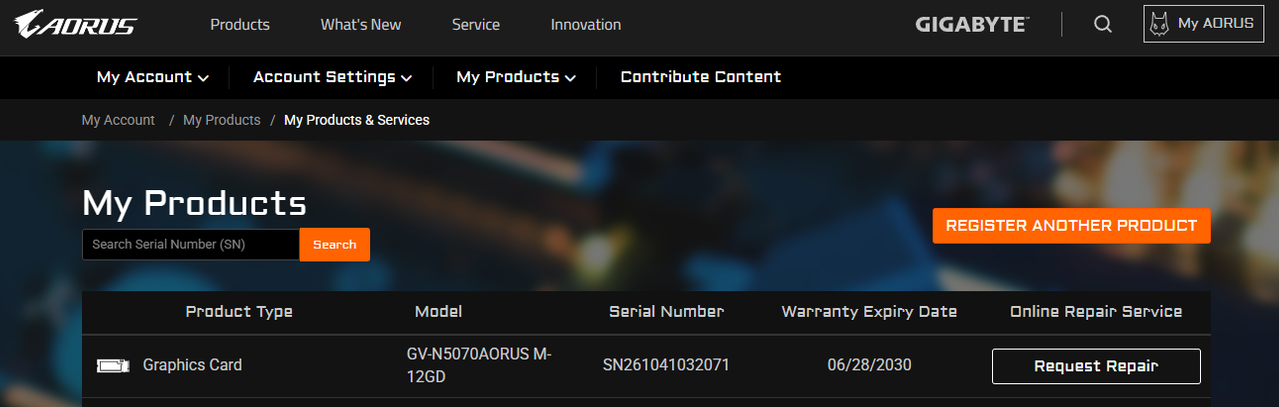This screenshot has height=407, width=1279.
Task: Open the Service menu item
Action: pos(476,24)
